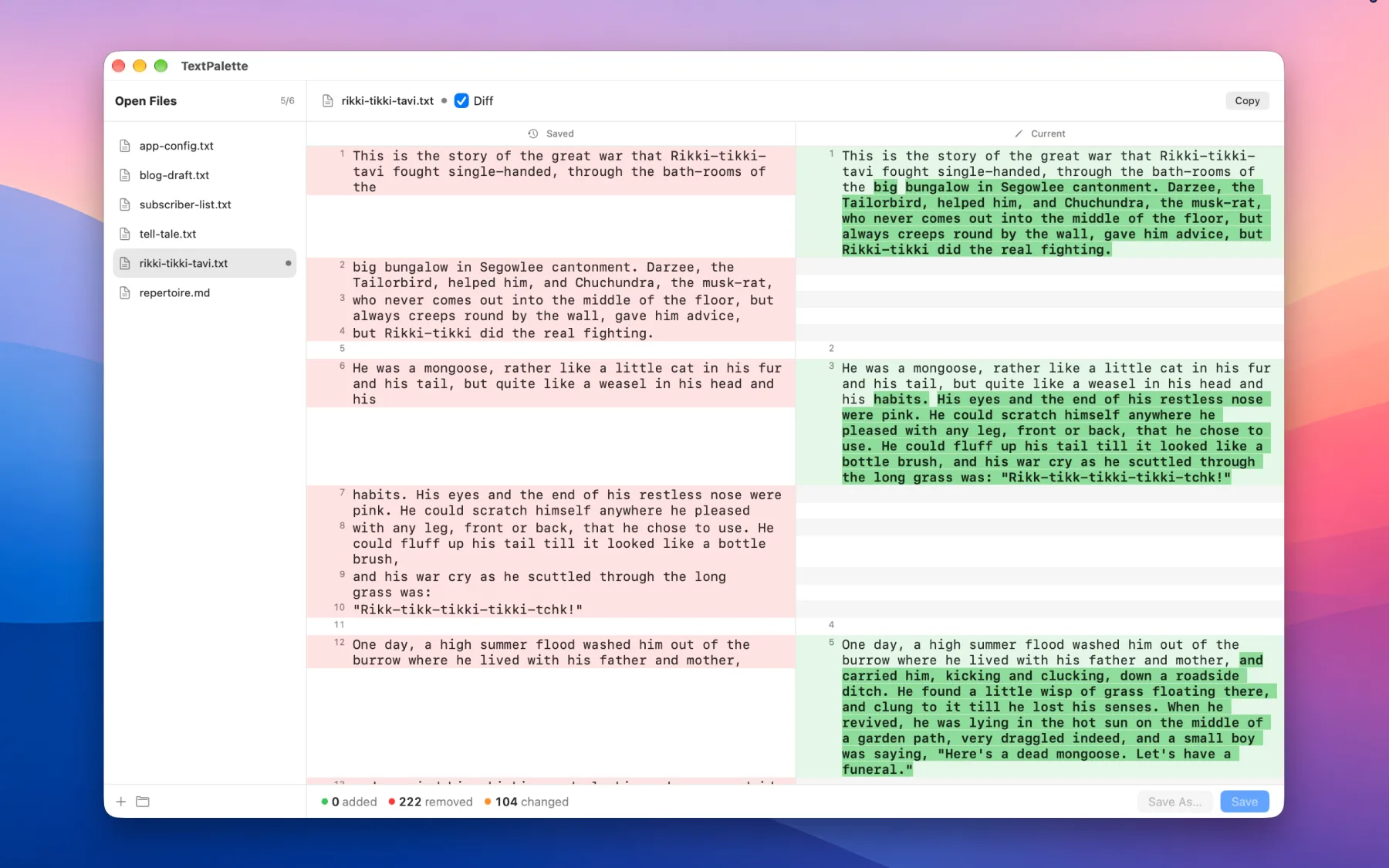Click Saved pane line "Rikk-tikk-tikki-tikki-tchk!"
The image size is (1389, 868).
tap(551, 610)
